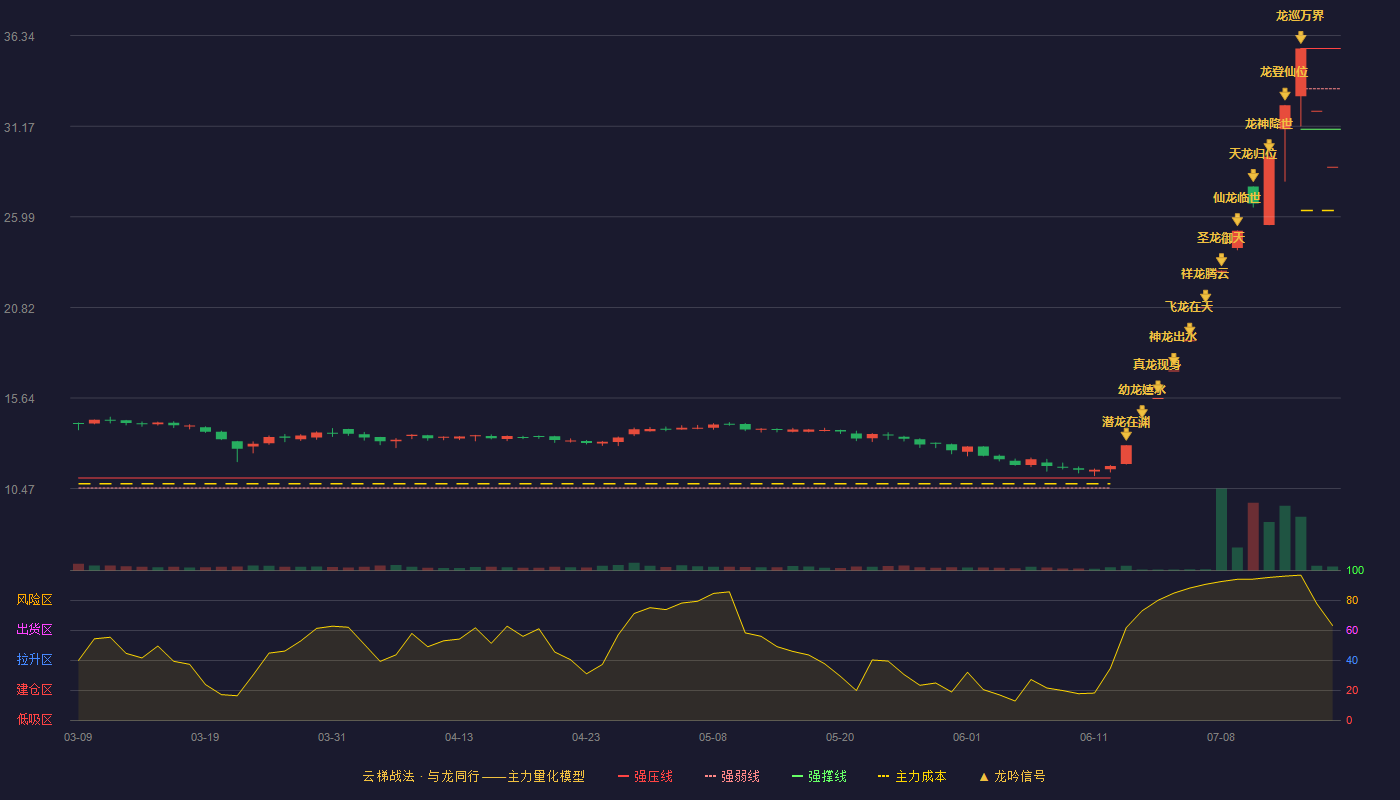Click the 龙巡万界 signal arrow marker
The width and height of the screenshot is (1400, 800).
pos(1300,37)
